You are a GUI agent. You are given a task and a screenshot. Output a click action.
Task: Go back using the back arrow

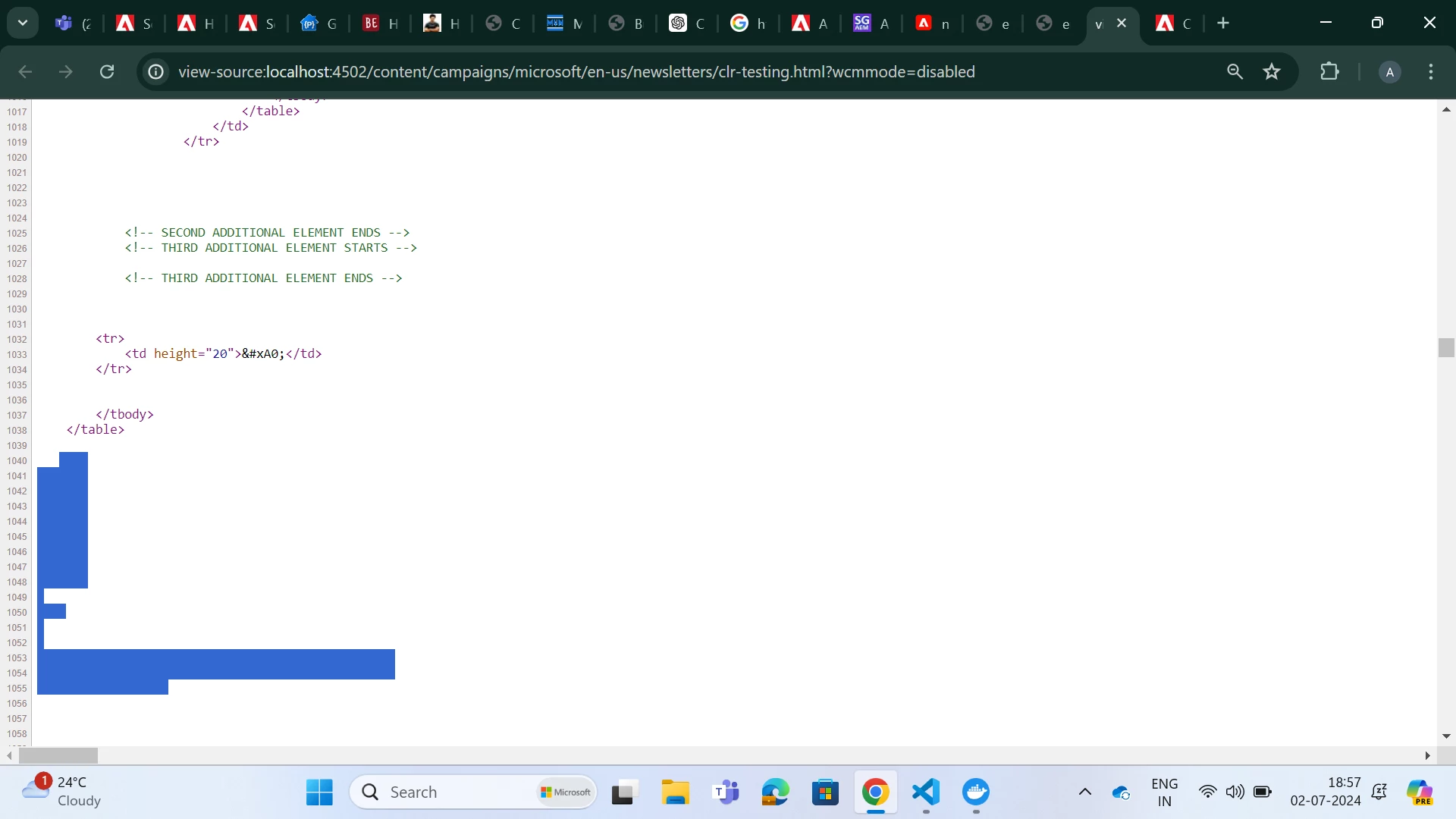[25, 71]
